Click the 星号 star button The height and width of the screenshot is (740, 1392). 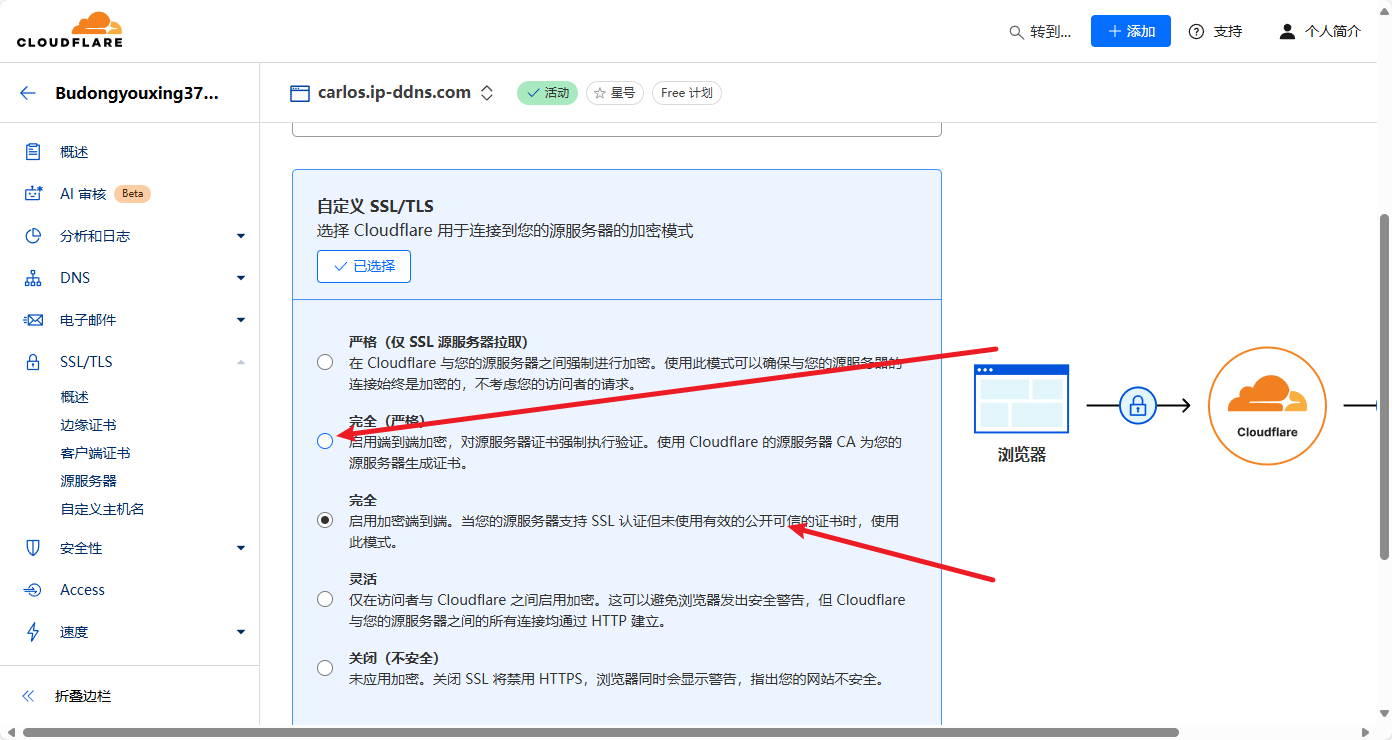pos(615,93)
